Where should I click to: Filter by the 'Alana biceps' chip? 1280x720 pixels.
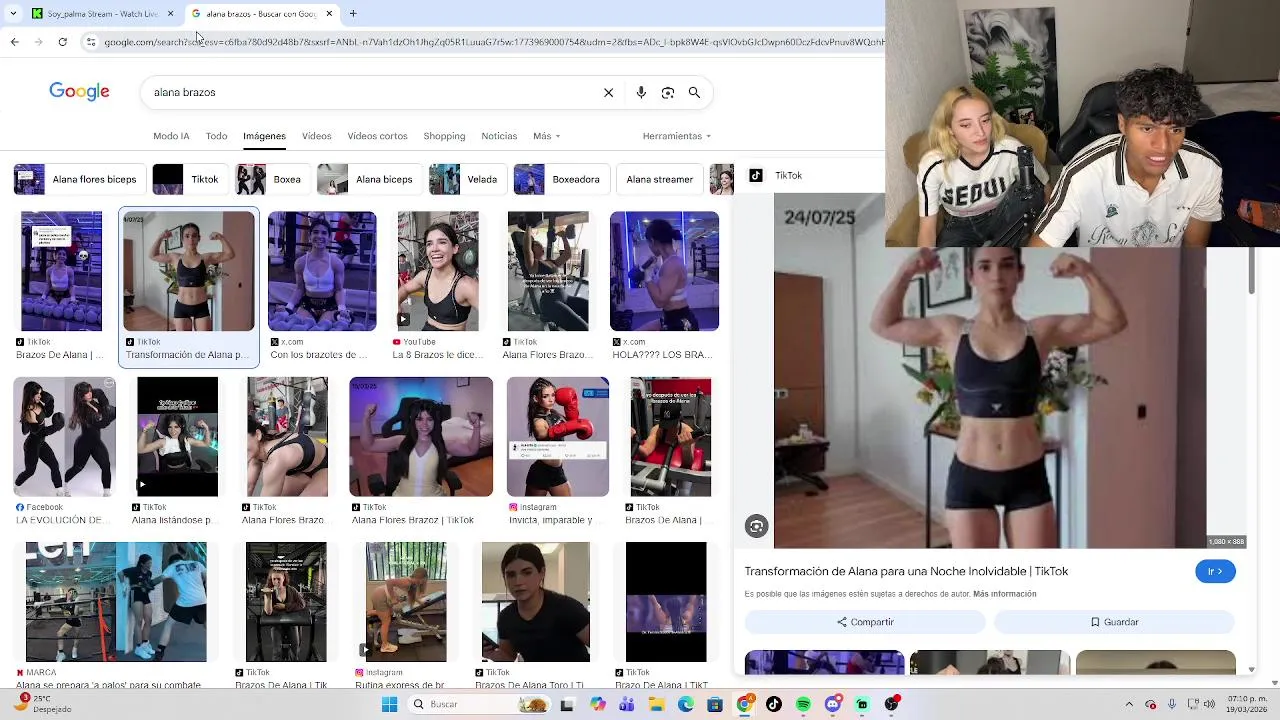point(368,180)
